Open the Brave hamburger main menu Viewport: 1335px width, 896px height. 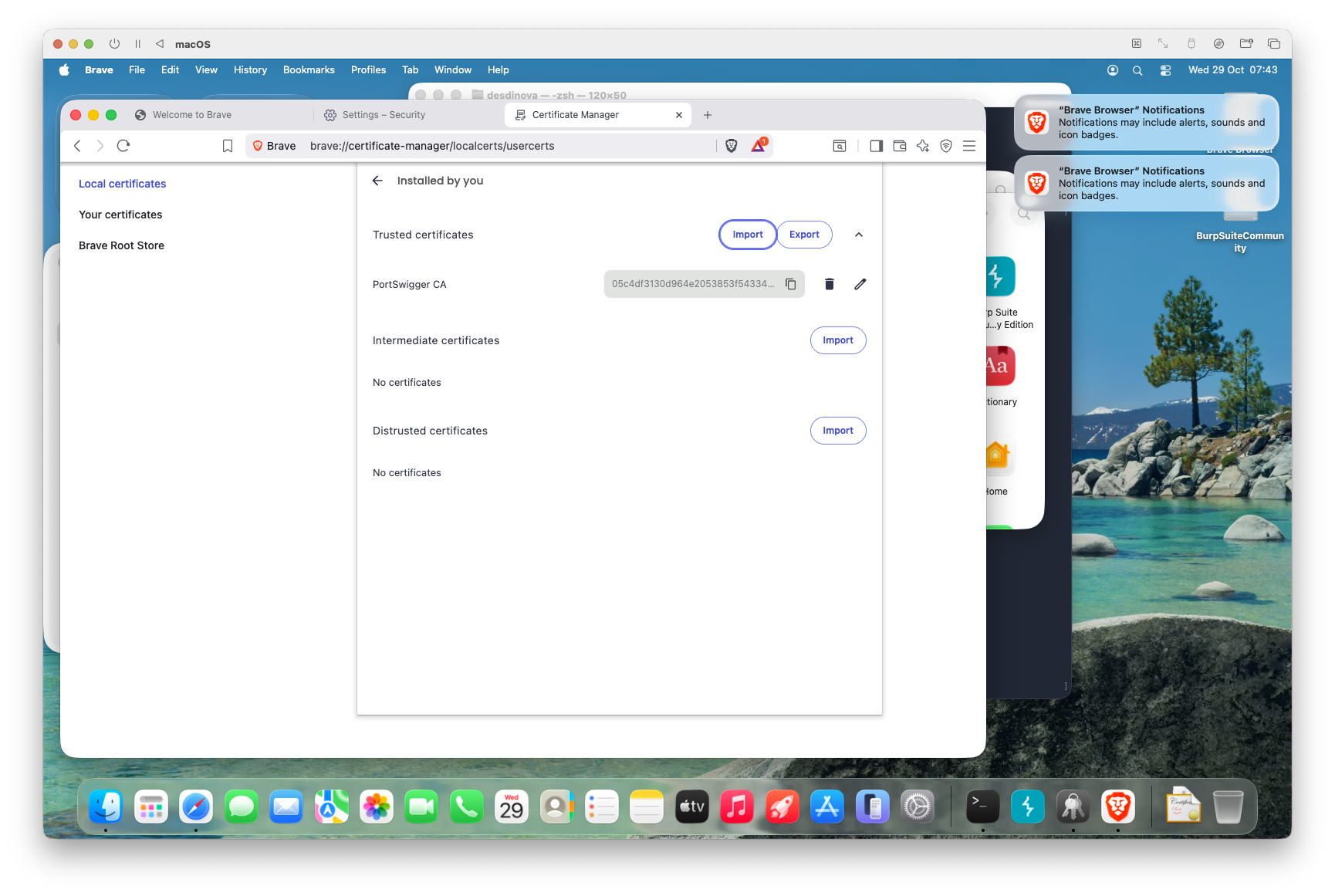click(x=969, y=146)
